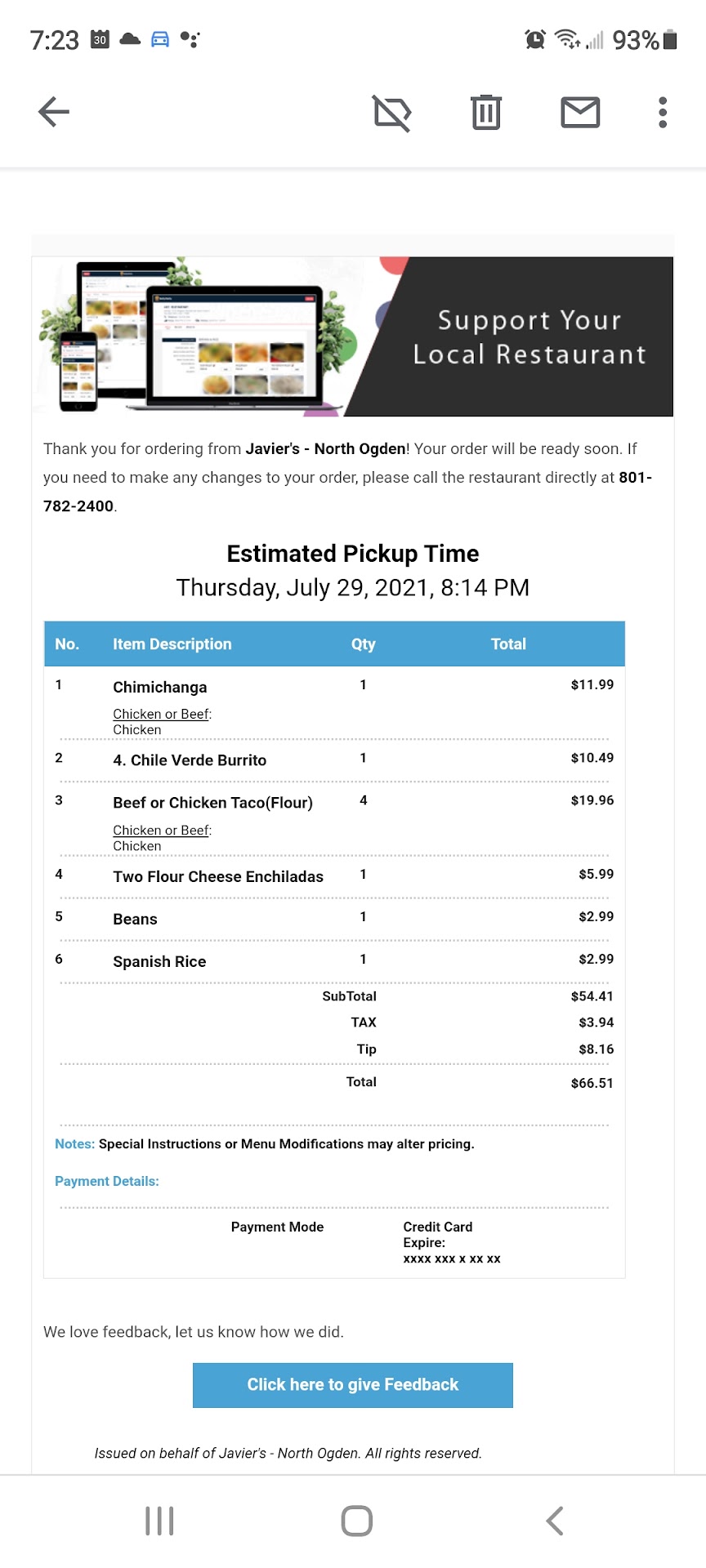This screenshot has height=1568, width=706.
Task: Tap the car notification icon
Action: [x=160, y=39]
